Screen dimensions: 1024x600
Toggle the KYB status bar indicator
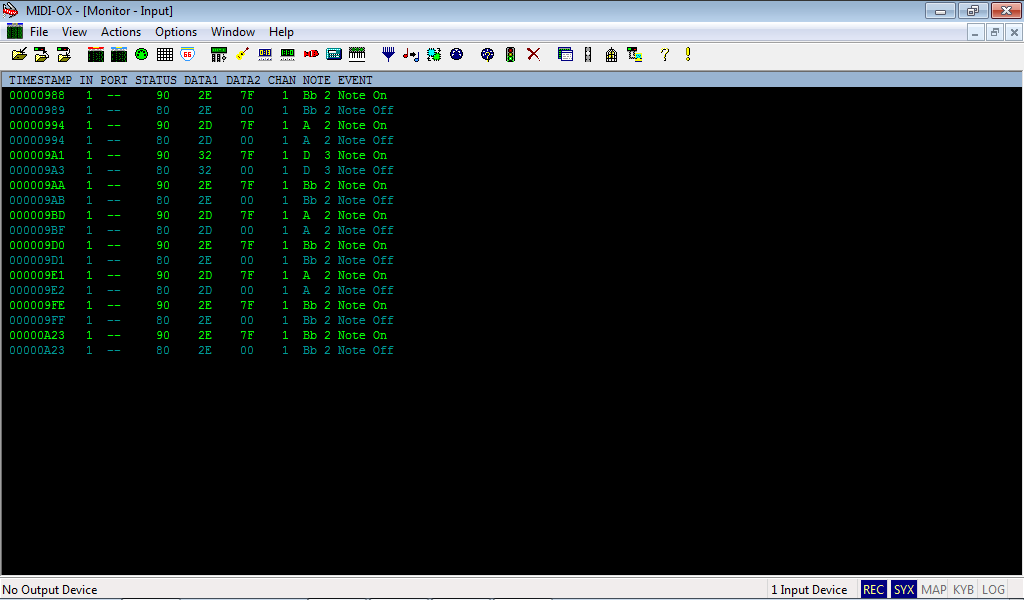(x=963, y=590)
